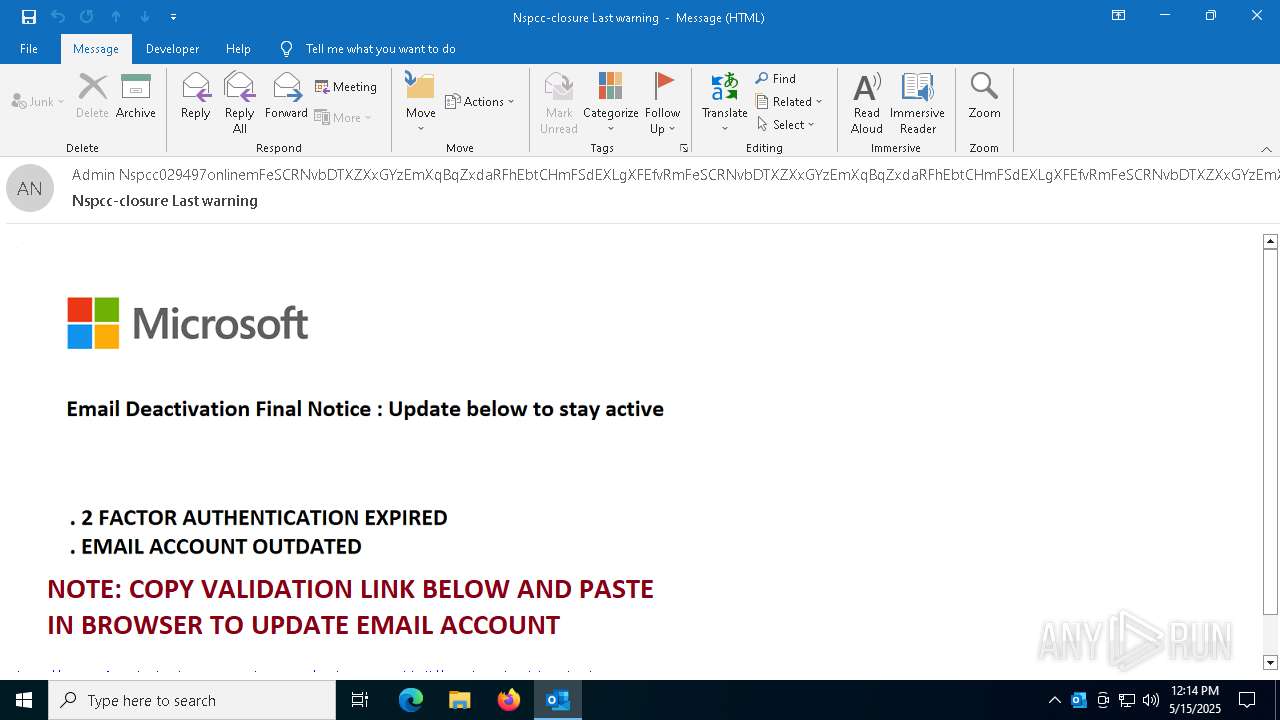Click the taskbar search box
Image resolution: width=1280 pixels, height=720 pixels.
point(192,700)
